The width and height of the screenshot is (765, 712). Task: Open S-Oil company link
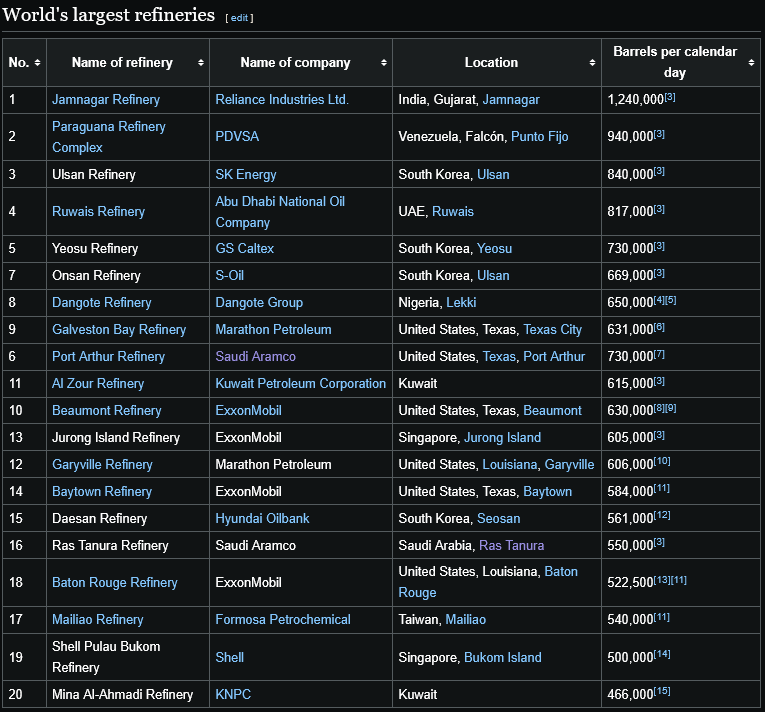point(230,275)
